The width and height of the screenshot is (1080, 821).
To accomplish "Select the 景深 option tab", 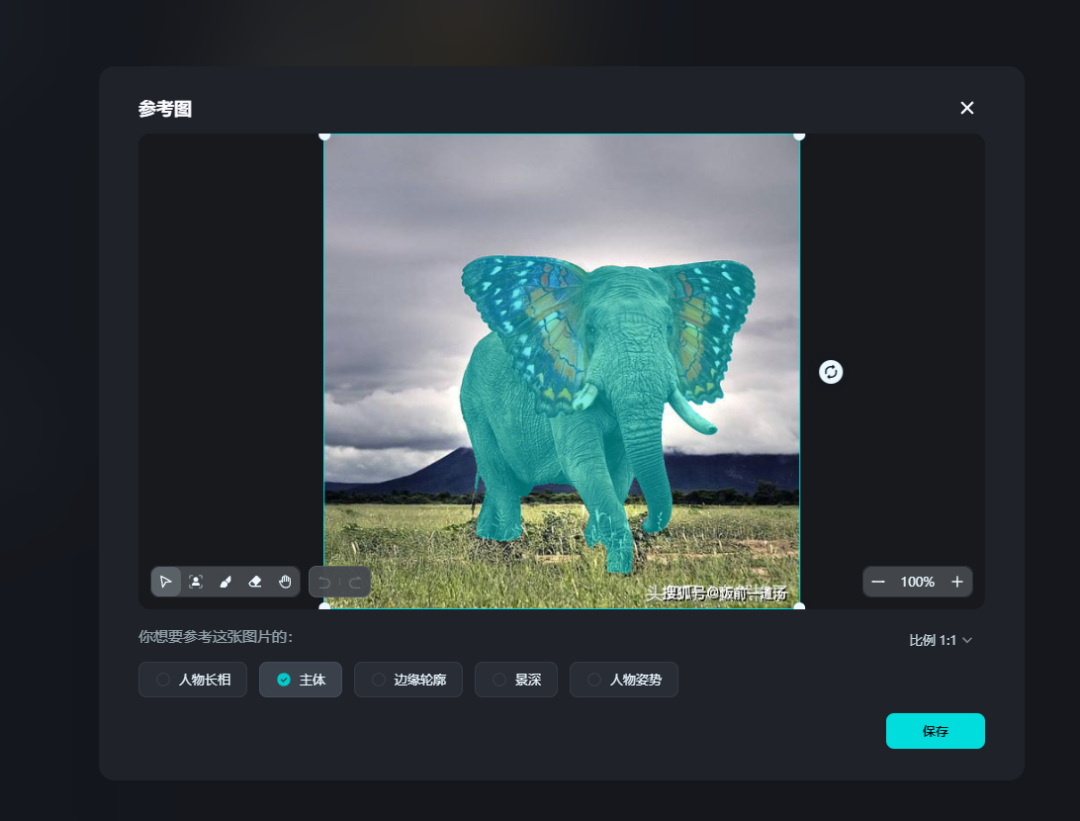I will click(516, 679).
